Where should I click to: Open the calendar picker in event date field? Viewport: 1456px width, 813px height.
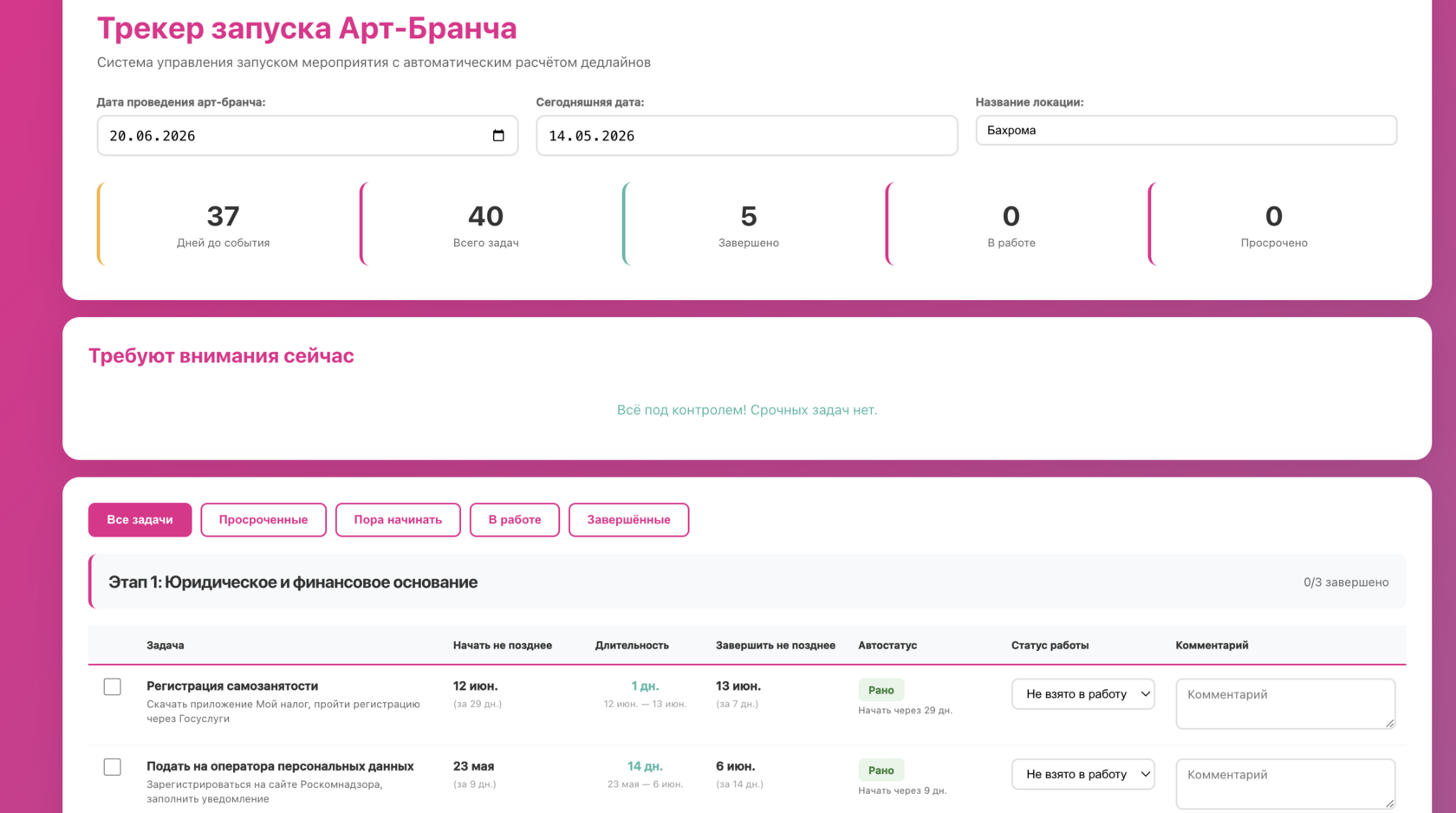point(498,135)
